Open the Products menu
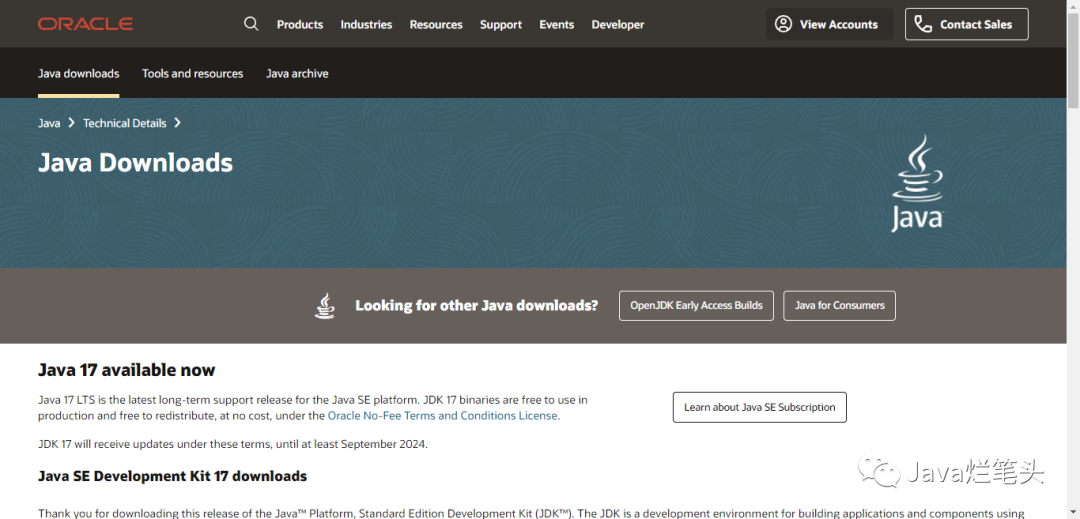1080x519 pixels. 300,24
